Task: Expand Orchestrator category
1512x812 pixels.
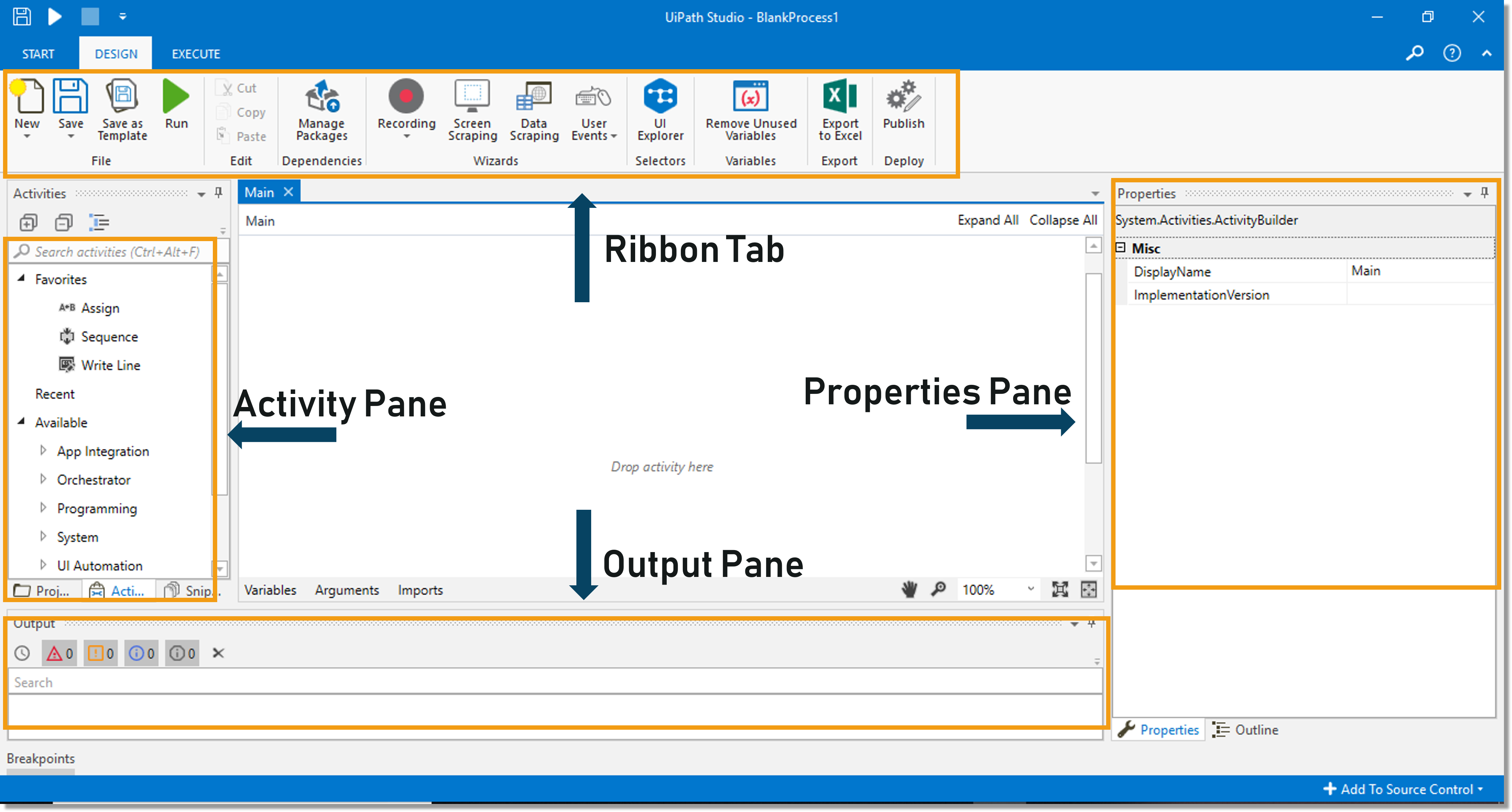Action: 43,479
